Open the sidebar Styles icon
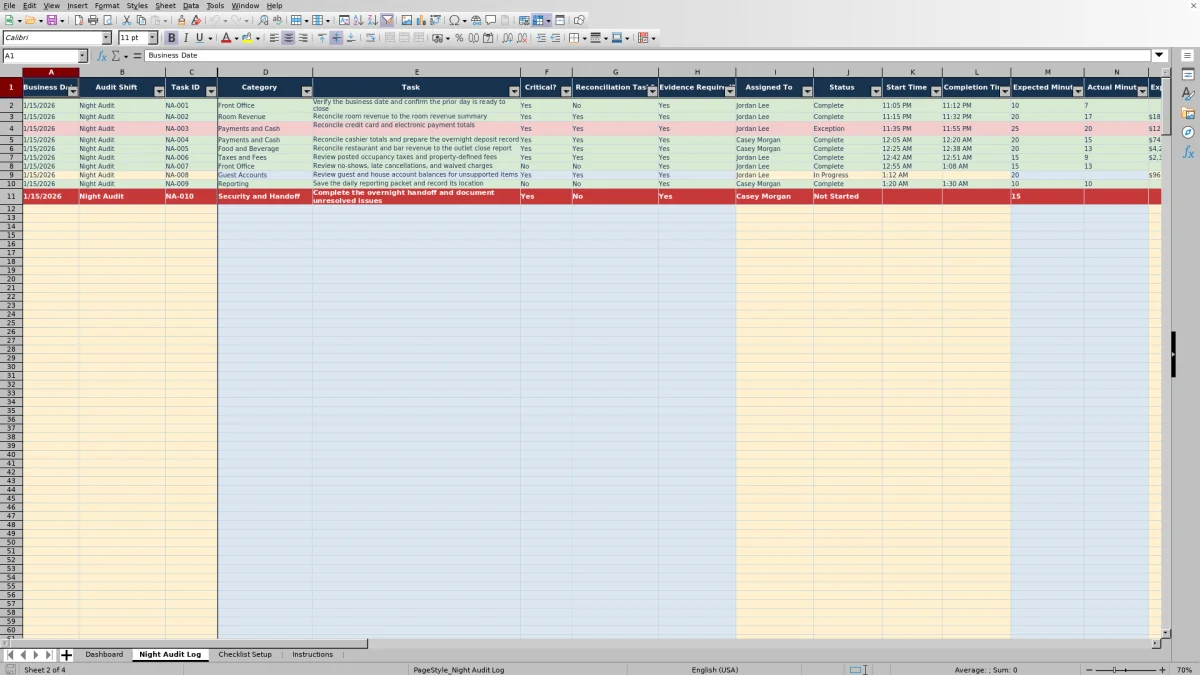The image size is (1200, 675). (x=1188, y=94)
